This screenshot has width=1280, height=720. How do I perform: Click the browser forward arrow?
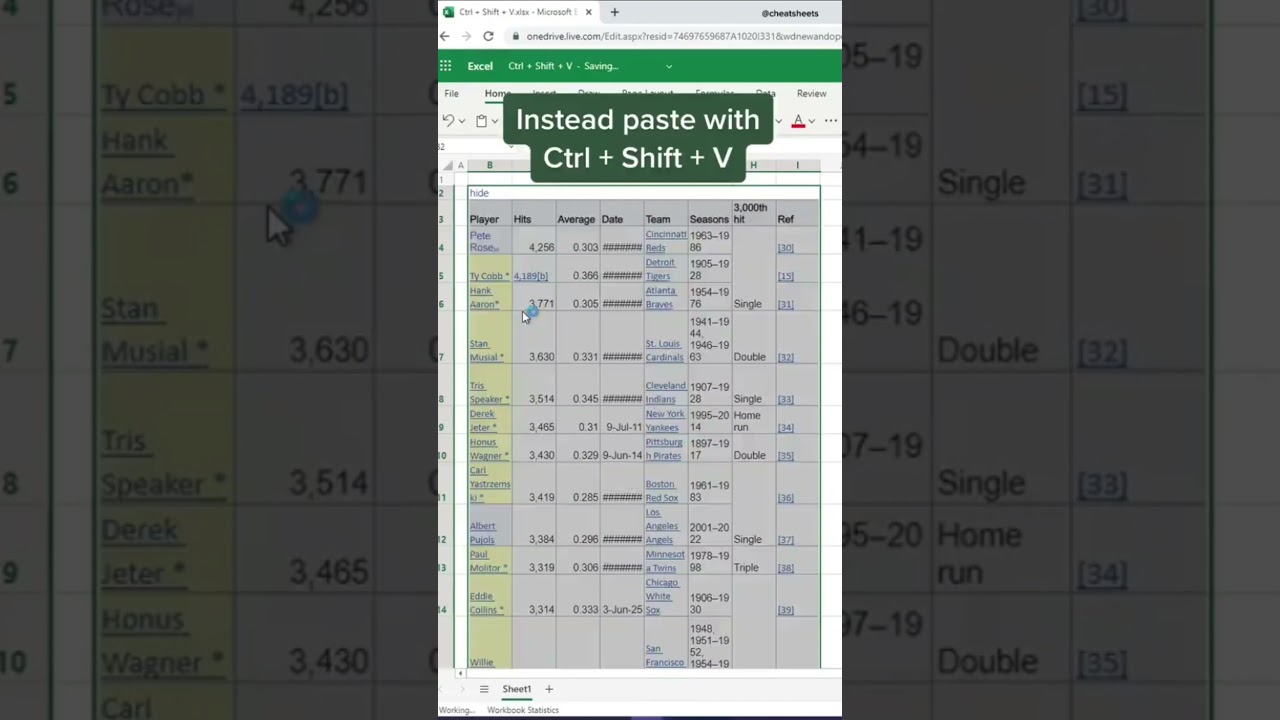point(466,36)
